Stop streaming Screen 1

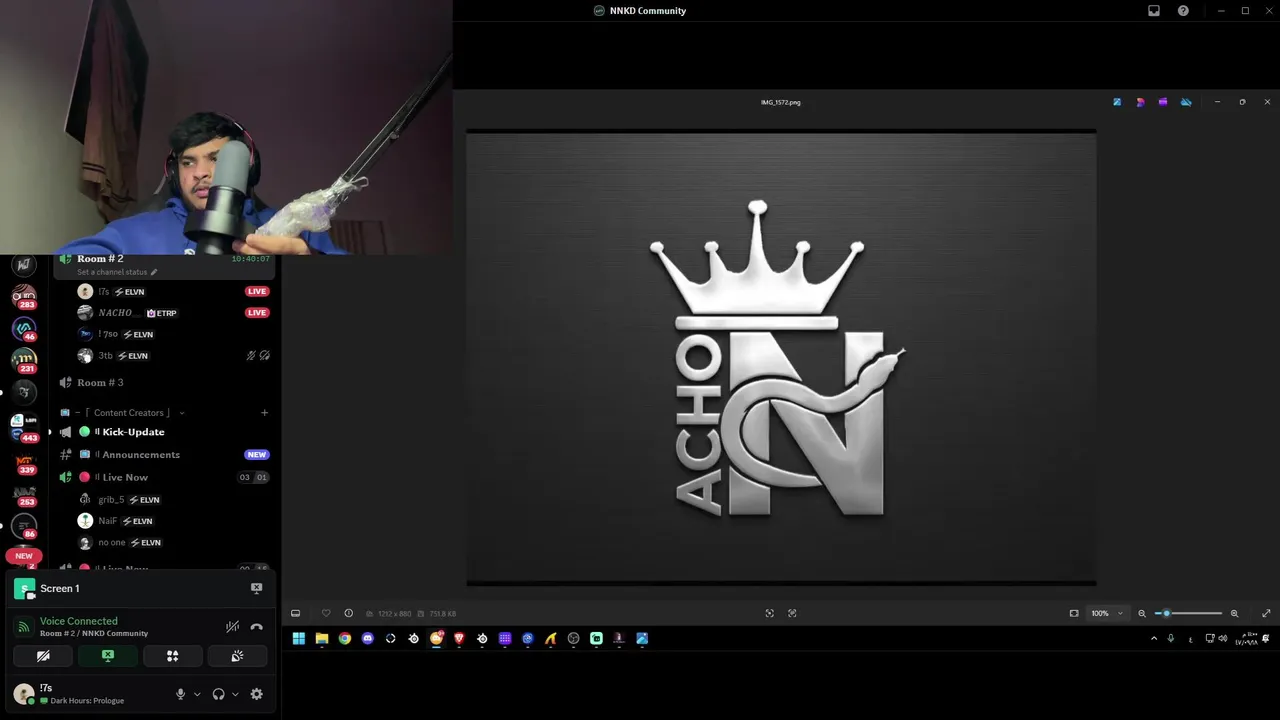(x=256, y=588)
